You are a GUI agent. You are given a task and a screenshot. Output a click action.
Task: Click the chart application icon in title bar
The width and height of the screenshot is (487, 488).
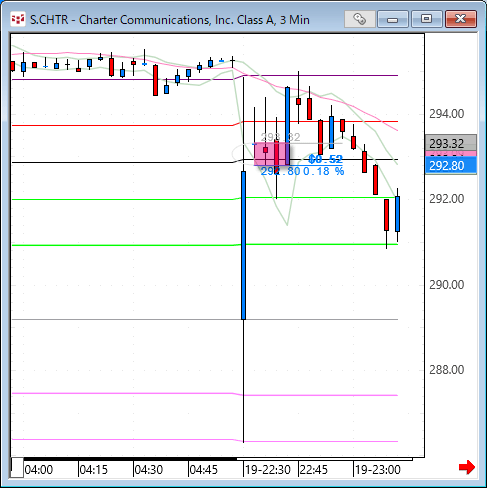pos(18,19)
